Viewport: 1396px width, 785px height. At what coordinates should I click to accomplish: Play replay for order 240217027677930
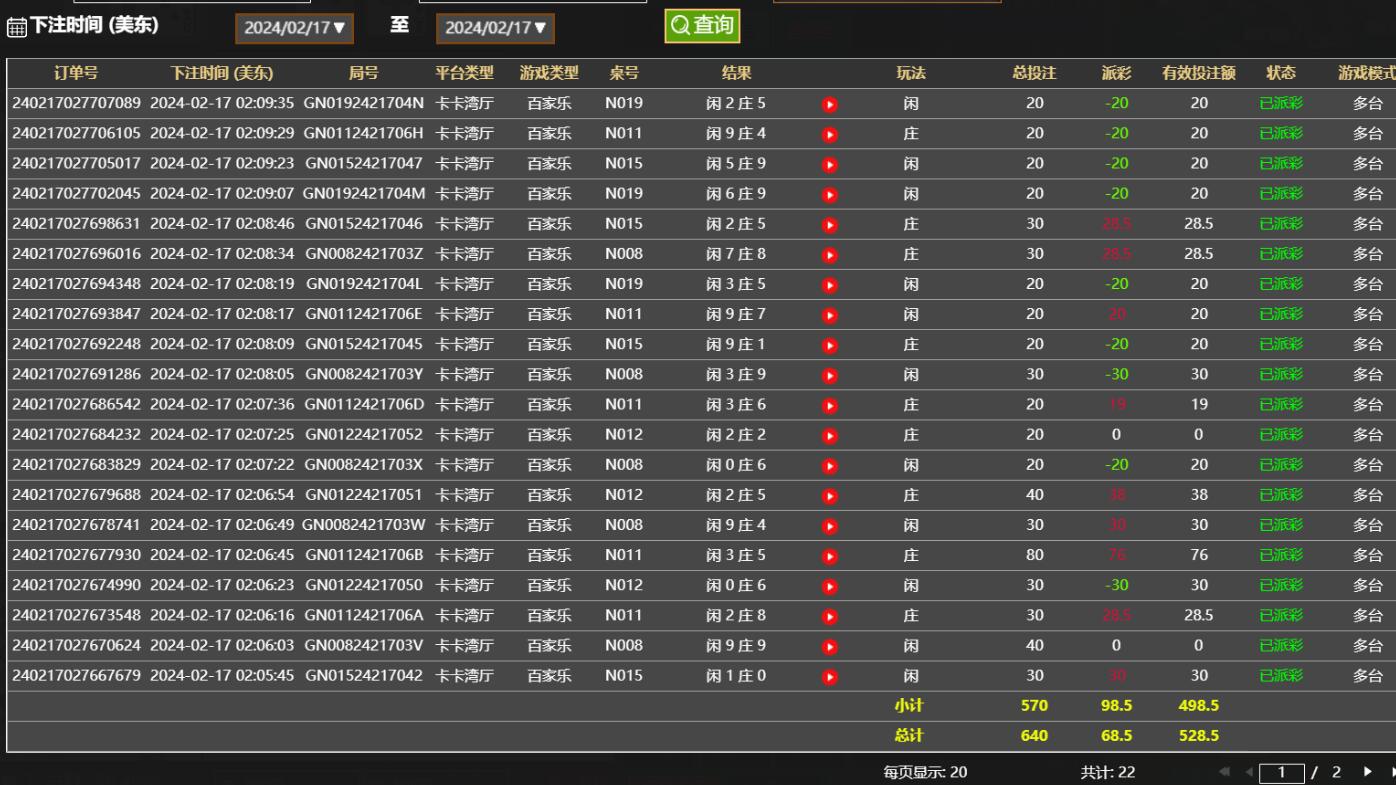(829, 556)
